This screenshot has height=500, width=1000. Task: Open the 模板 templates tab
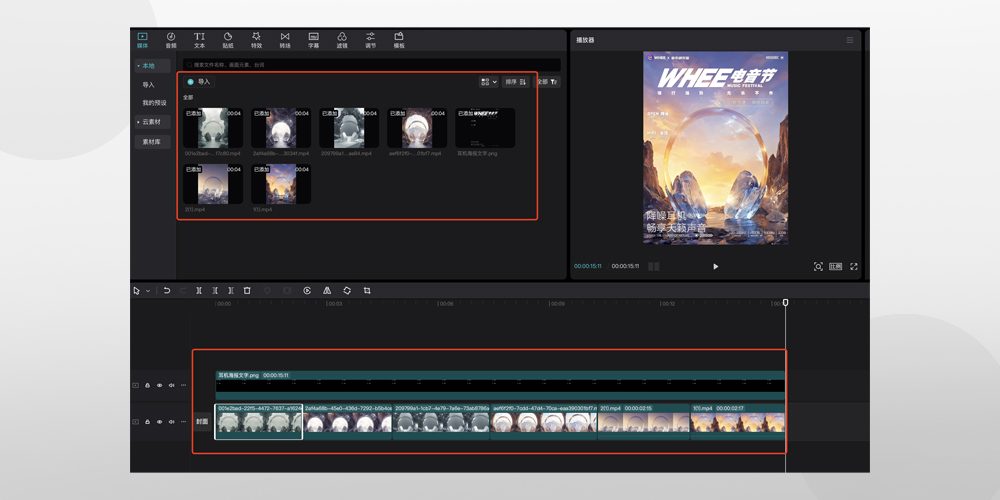(x=399, y=40)
